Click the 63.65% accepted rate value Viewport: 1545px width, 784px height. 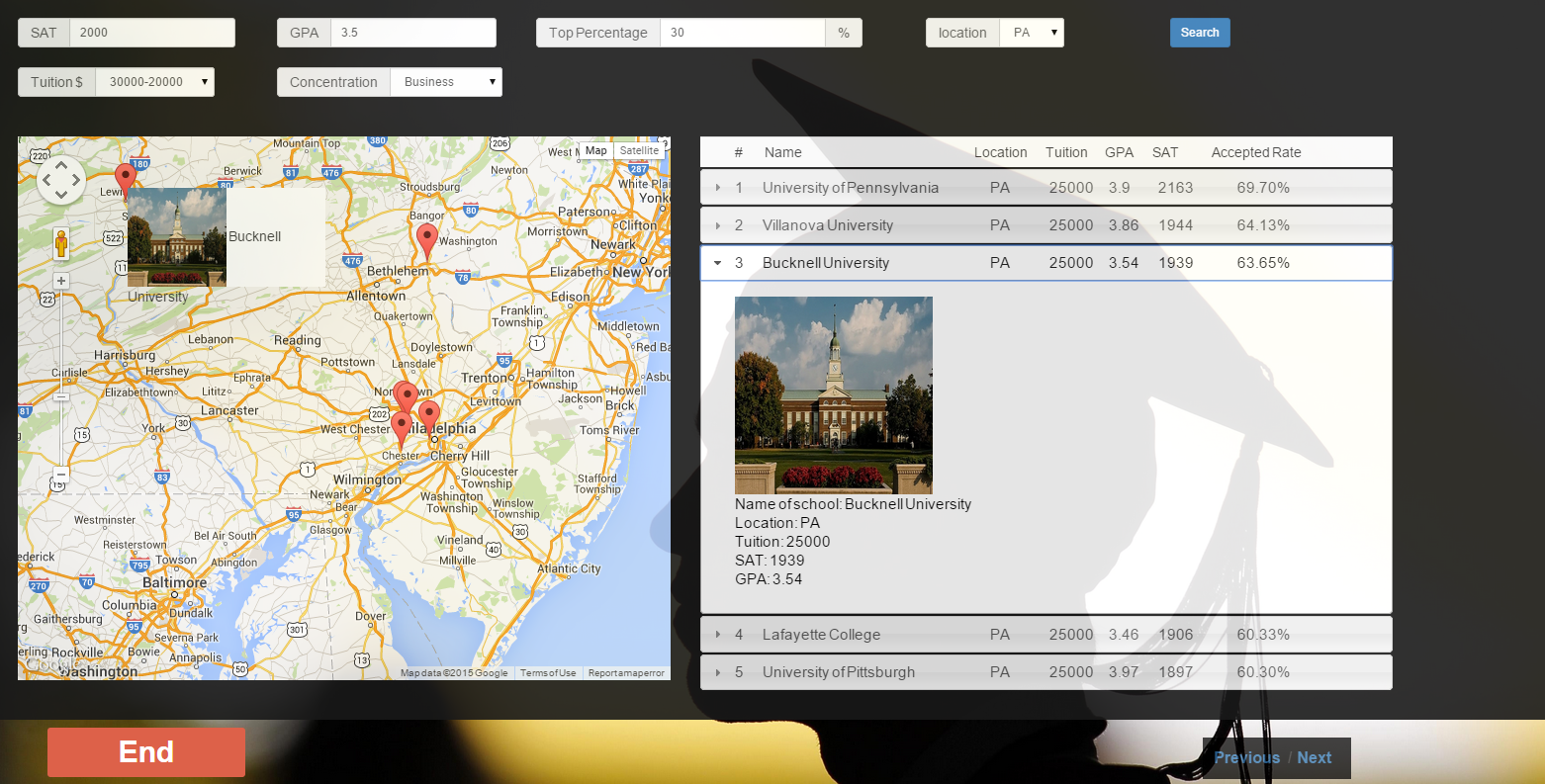pos(1263,263)
